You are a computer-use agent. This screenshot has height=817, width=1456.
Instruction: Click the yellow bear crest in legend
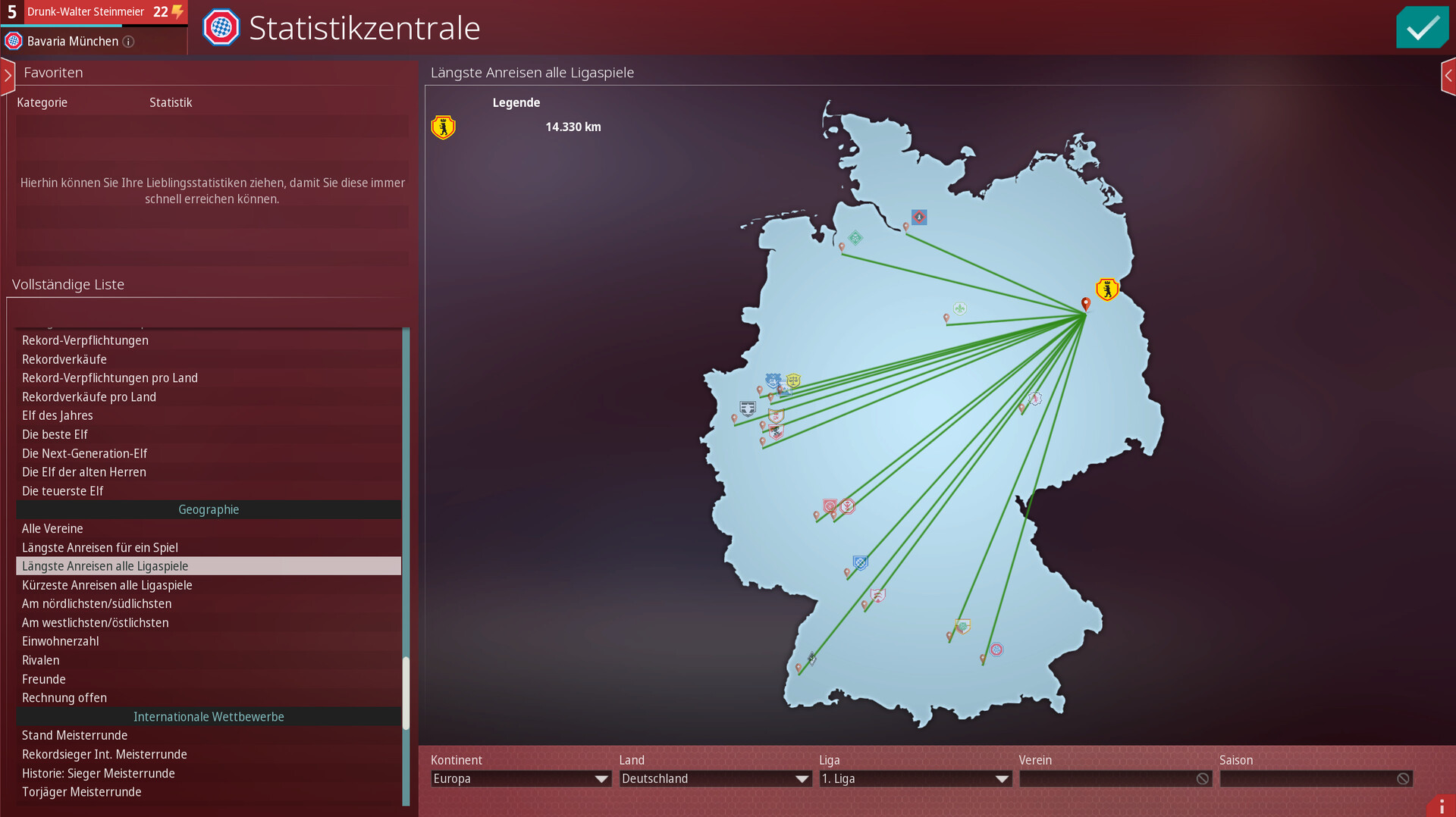tap(443, 127)
